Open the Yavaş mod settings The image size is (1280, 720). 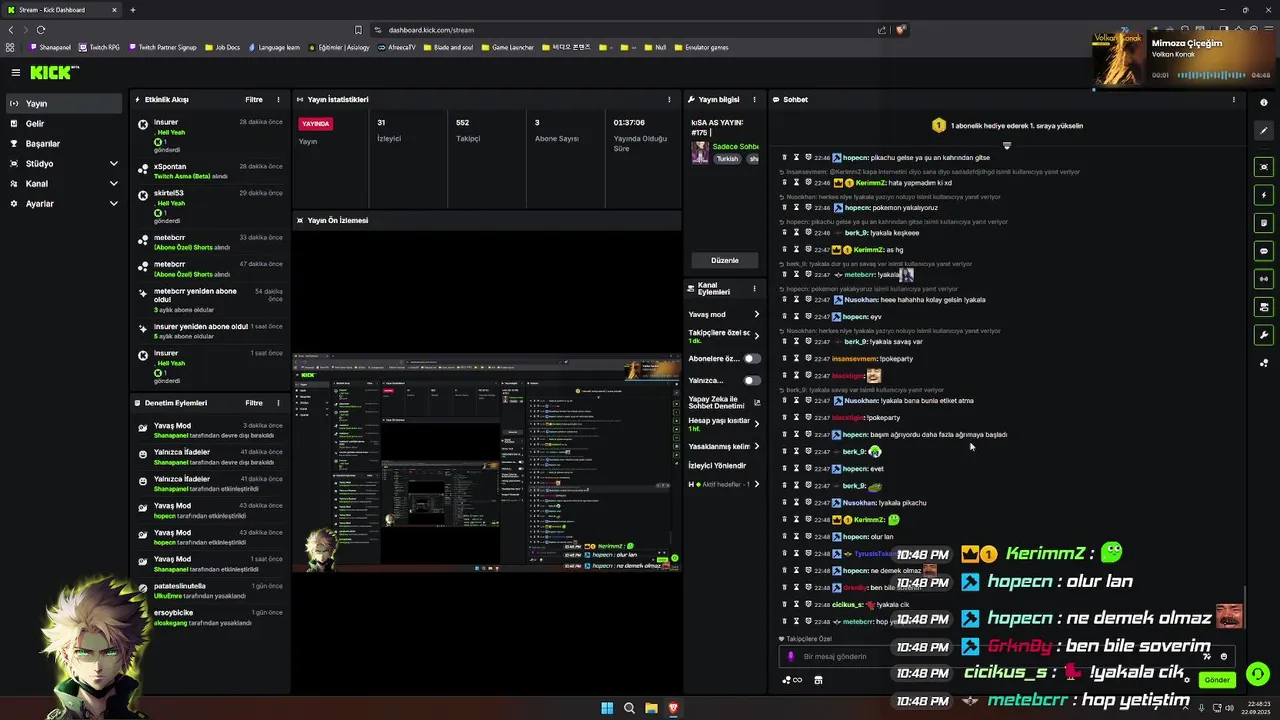click(x=724, y=314)
